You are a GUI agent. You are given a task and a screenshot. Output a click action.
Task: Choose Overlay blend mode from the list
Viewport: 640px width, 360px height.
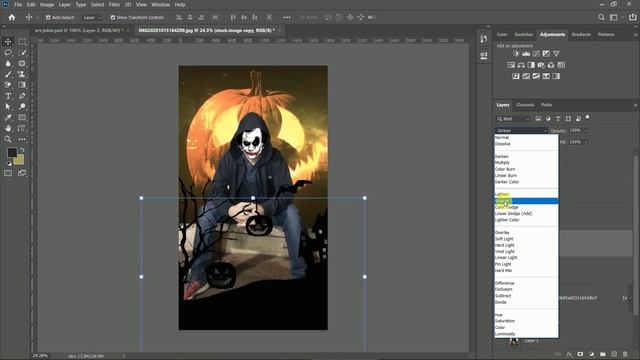pyautogui.click(x=526, y=233)
